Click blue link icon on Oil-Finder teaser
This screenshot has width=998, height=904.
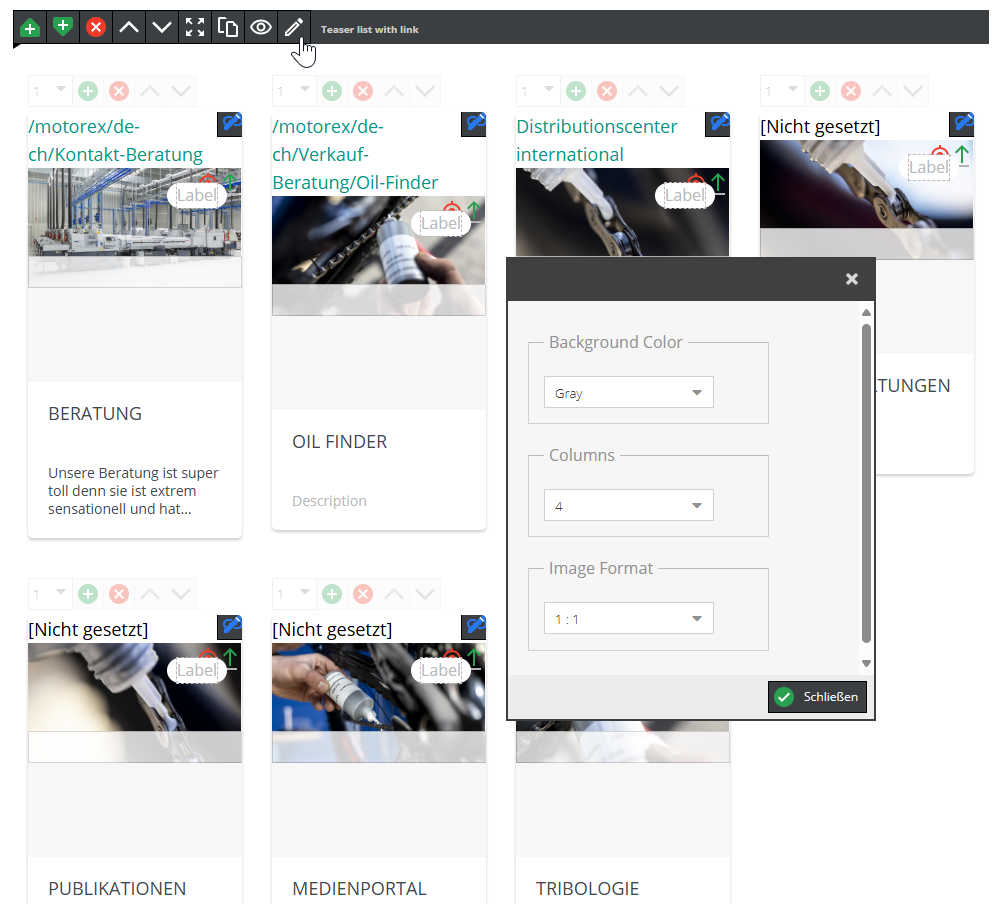point(473,124)
